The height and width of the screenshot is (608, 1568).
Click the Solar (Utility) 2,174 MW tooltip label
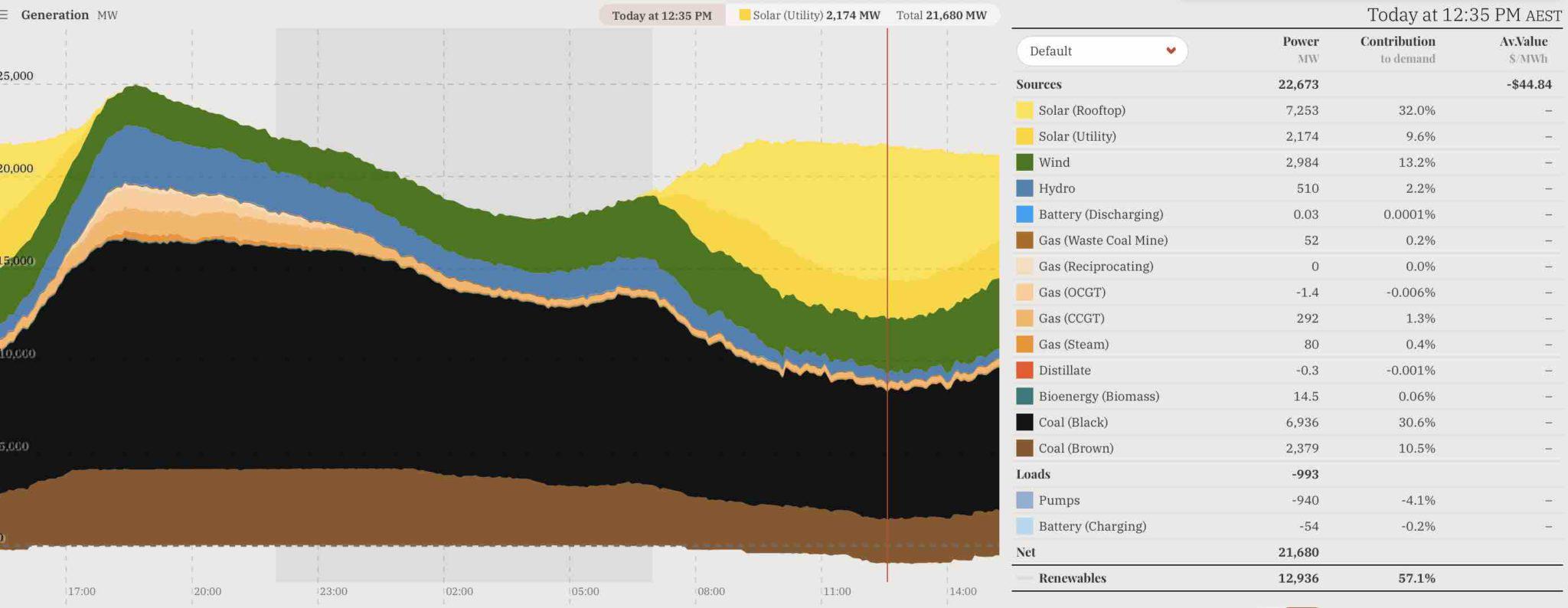tap(809, 15)
